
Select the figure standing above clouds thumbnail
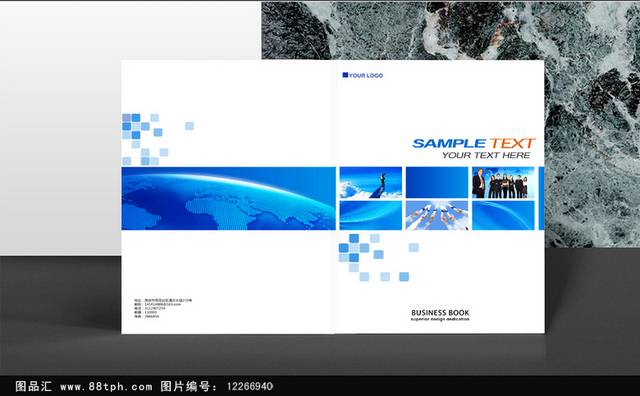coord(371,182)
